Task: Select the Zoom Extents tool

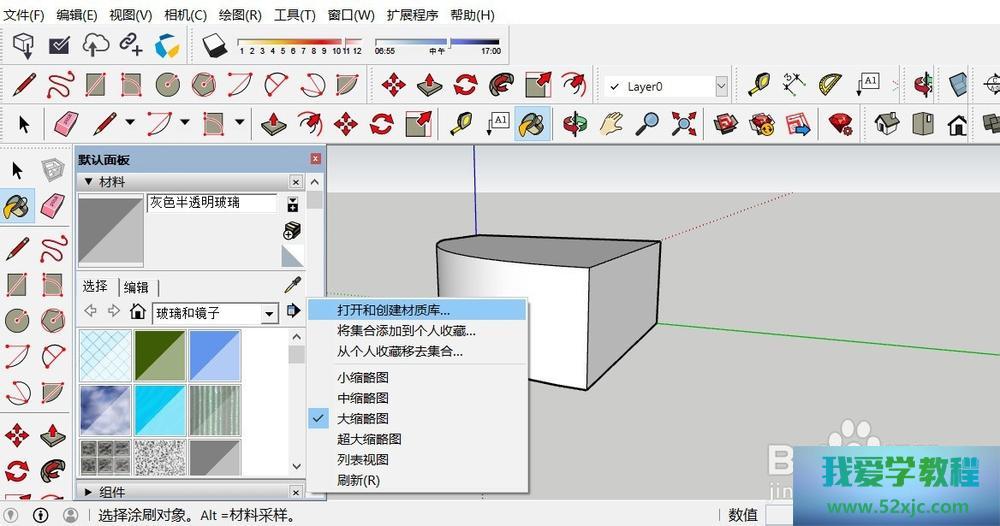Action: [684, 124]
